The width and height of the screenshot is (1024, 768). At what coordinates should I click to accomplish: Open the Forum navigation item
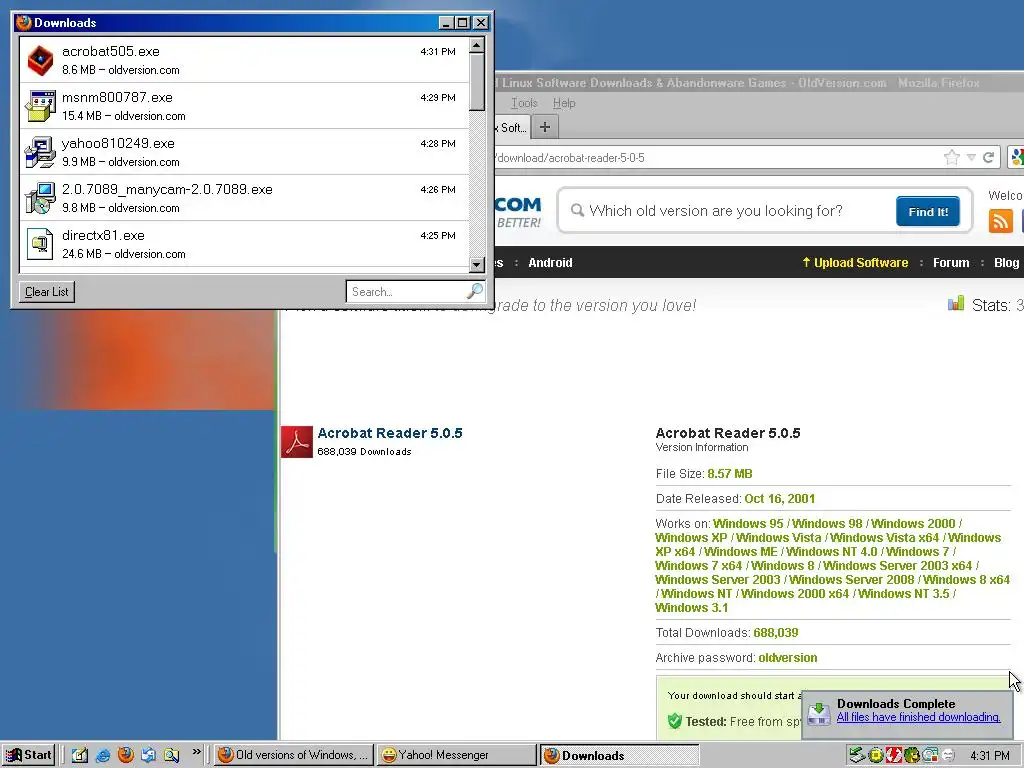pyautogui.click(x=951, y=263)
